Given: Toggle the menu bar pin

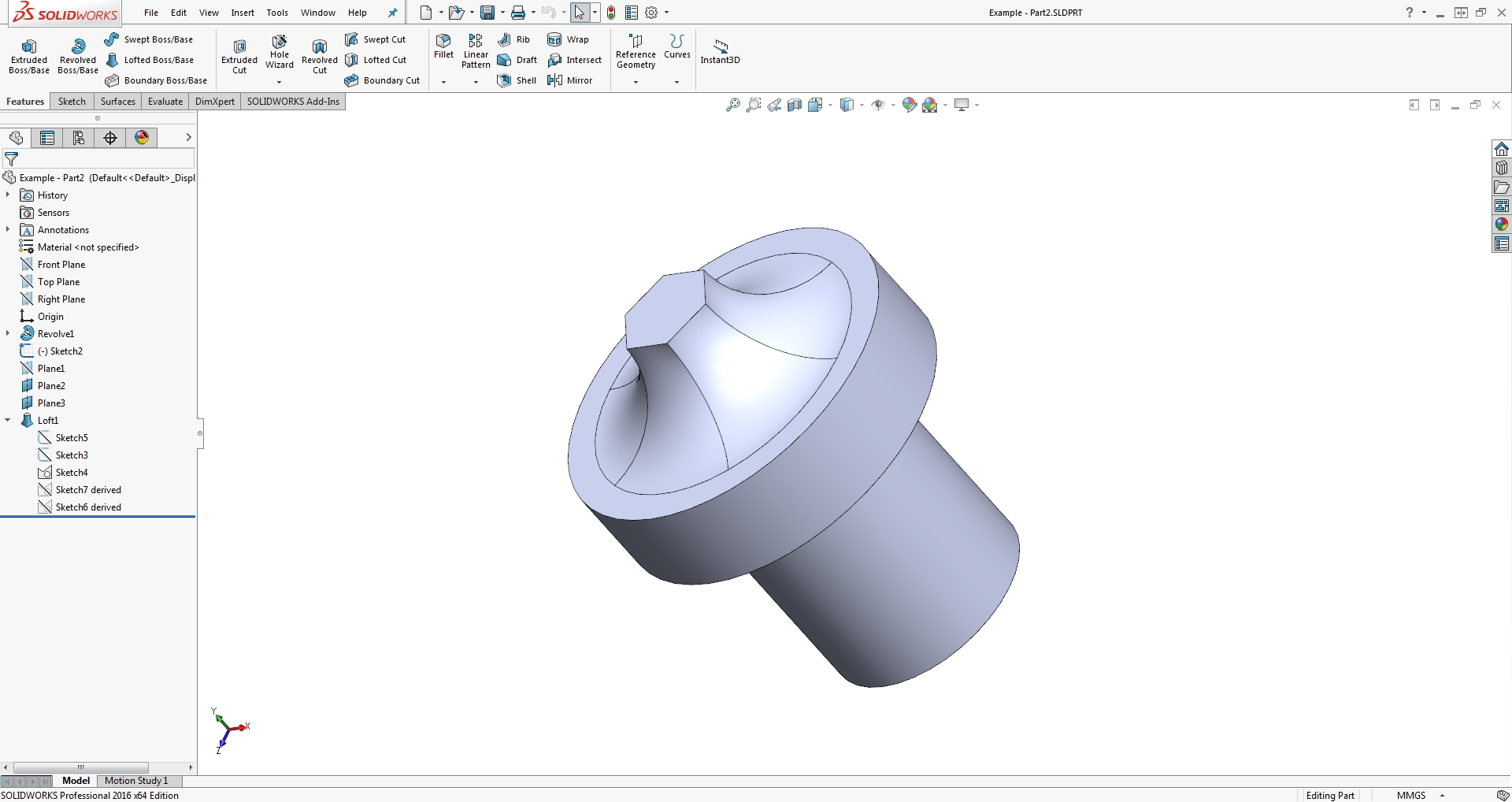Looking at the screenshot, I should pos(393,13).
